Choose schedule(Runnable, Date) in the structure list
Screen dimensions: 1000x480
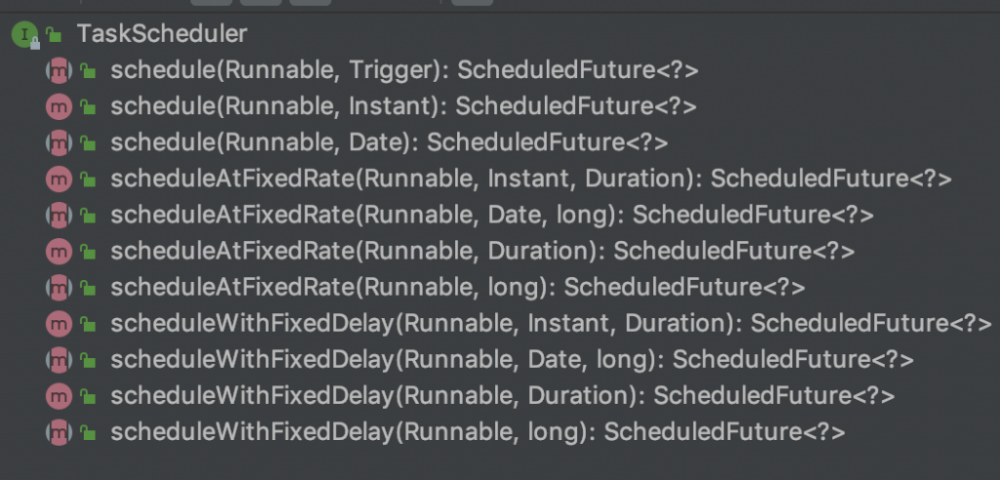click(x=389, y=142)
